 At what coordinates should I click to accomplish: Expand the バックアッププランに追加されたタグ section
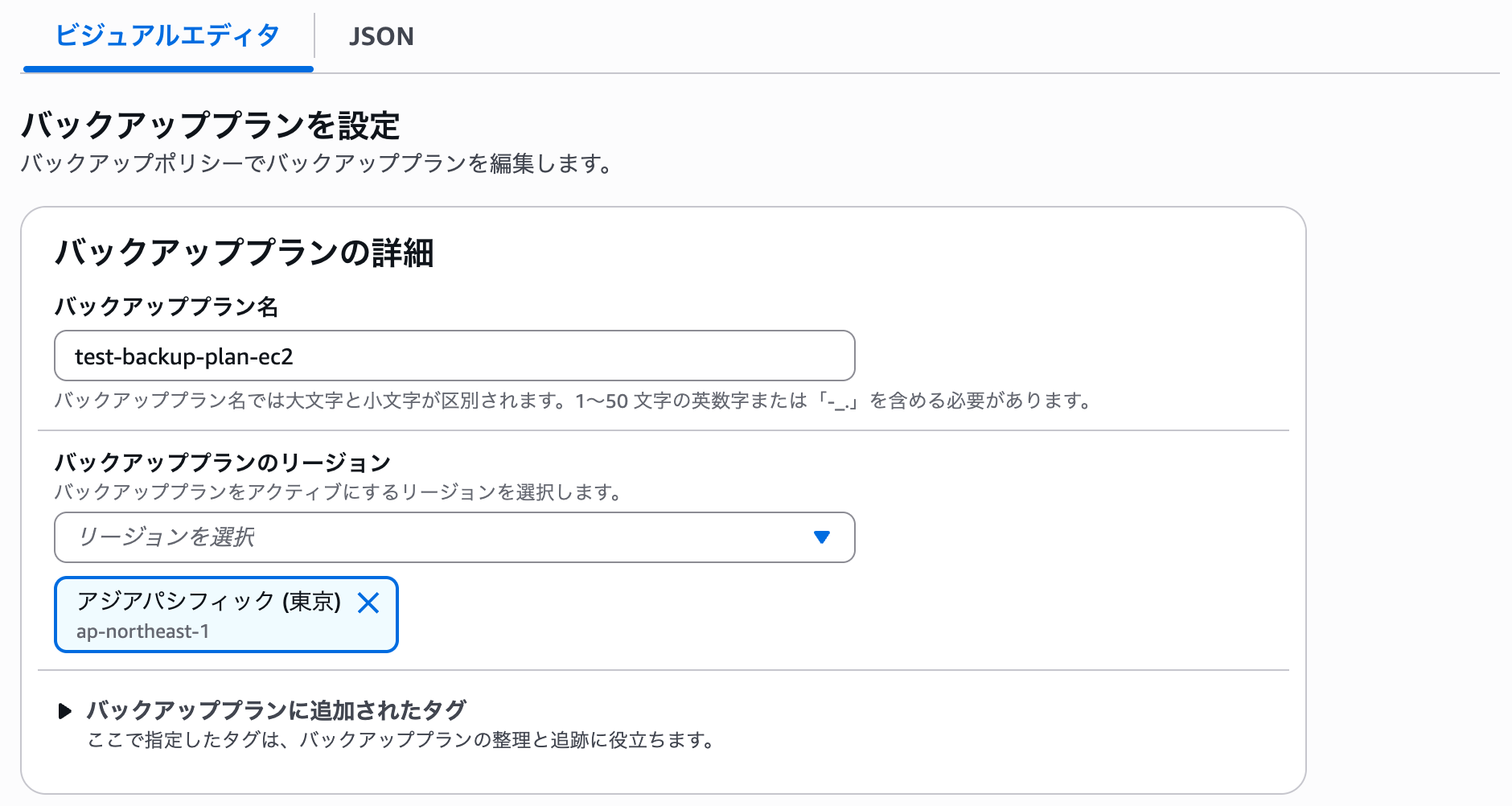coord(276,709)
